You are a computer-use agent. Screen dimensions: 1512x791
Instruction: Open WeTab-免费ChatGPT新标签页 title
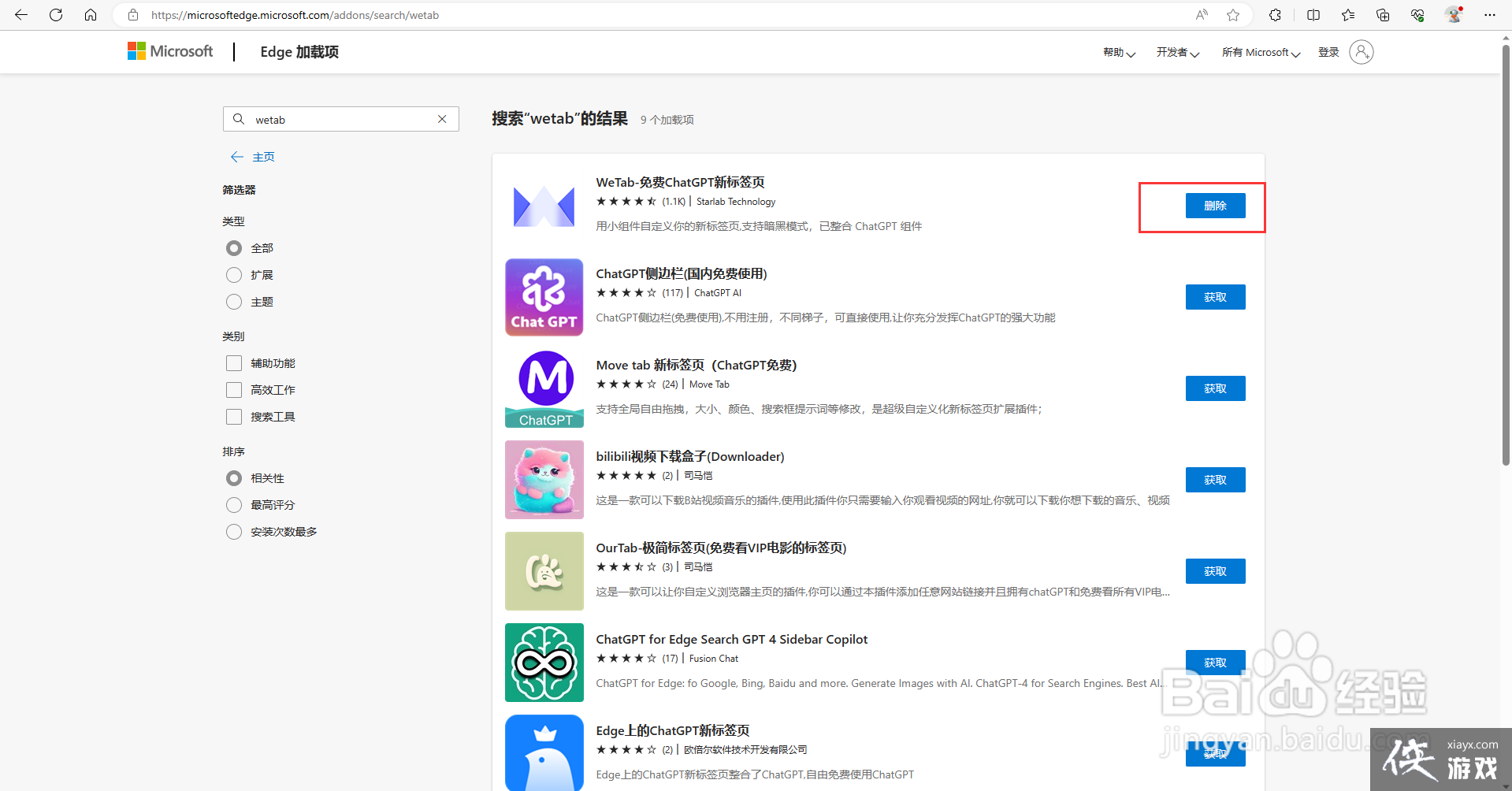point(680,182)
